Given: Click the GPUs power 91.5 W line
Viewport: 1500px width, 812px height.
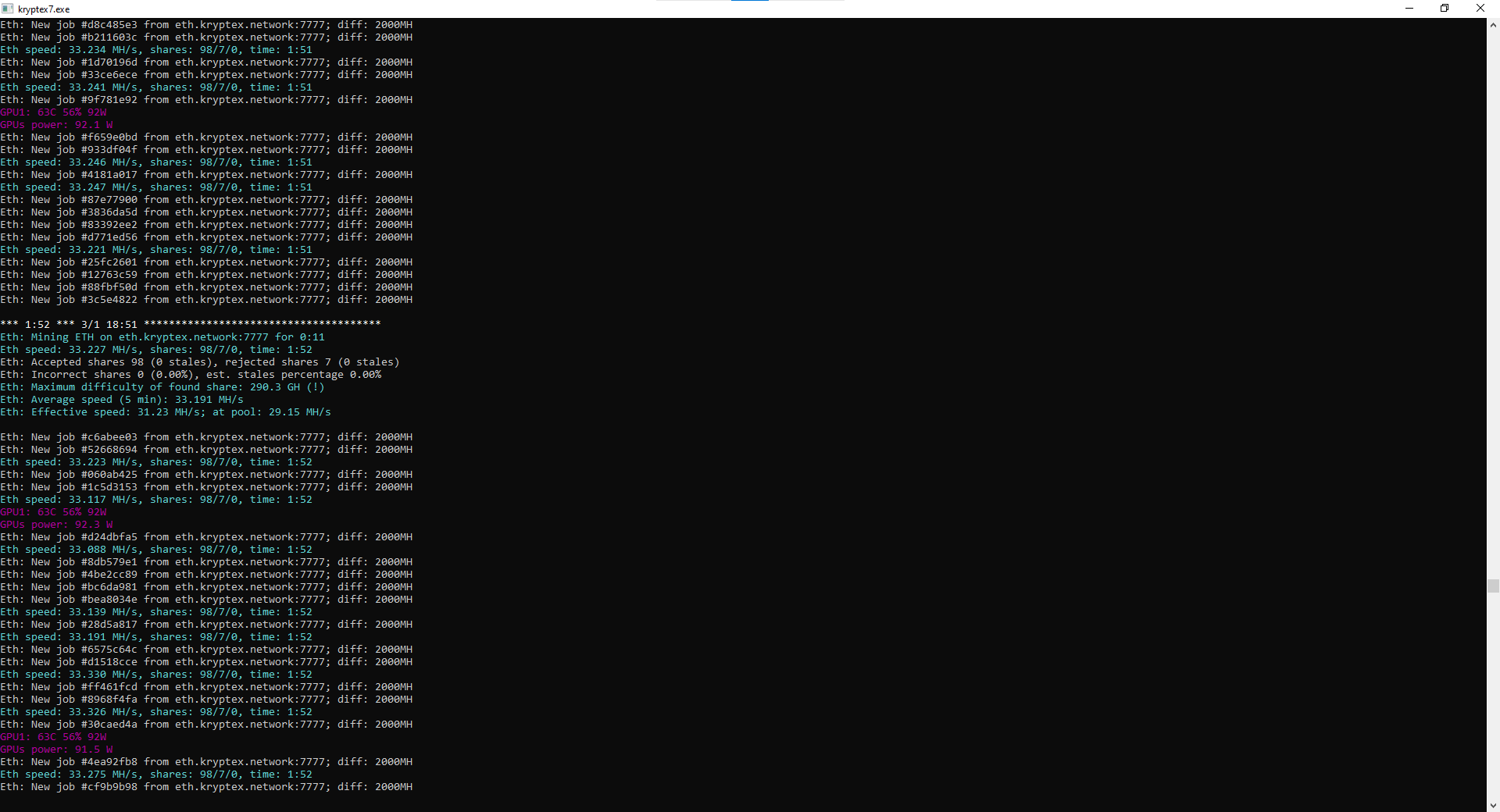Looking at the screenshot, I should click(56, 750).
